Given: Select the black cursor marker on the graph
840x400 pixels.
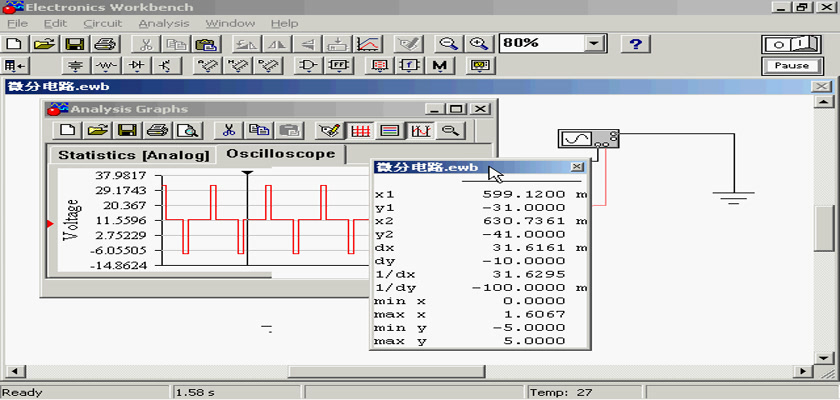Looking at the screenshot, I should coord(247,173).
